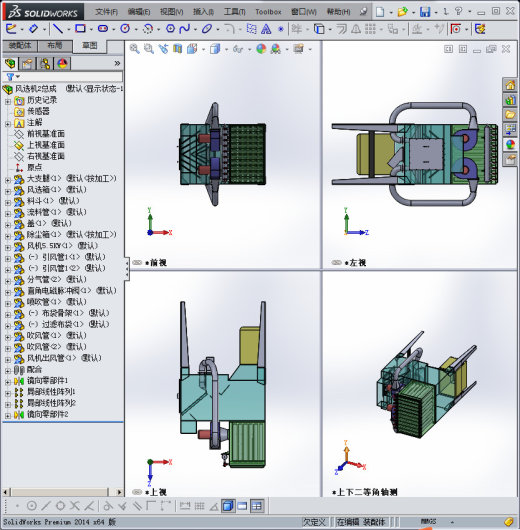The image size is (520, 530).
Task: Click the MMGS unit system in the status bar
Action: pyautogui.click(x=428, y=522)
